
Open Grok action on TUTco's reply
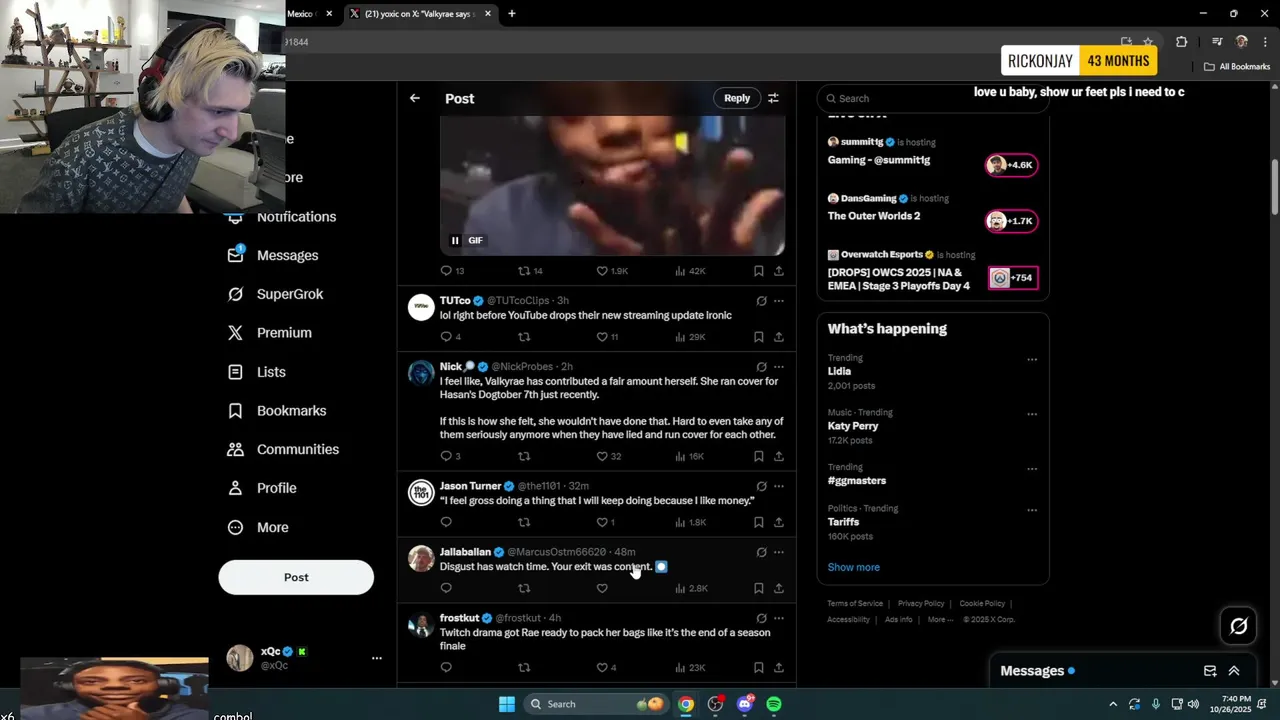[761, 301]
